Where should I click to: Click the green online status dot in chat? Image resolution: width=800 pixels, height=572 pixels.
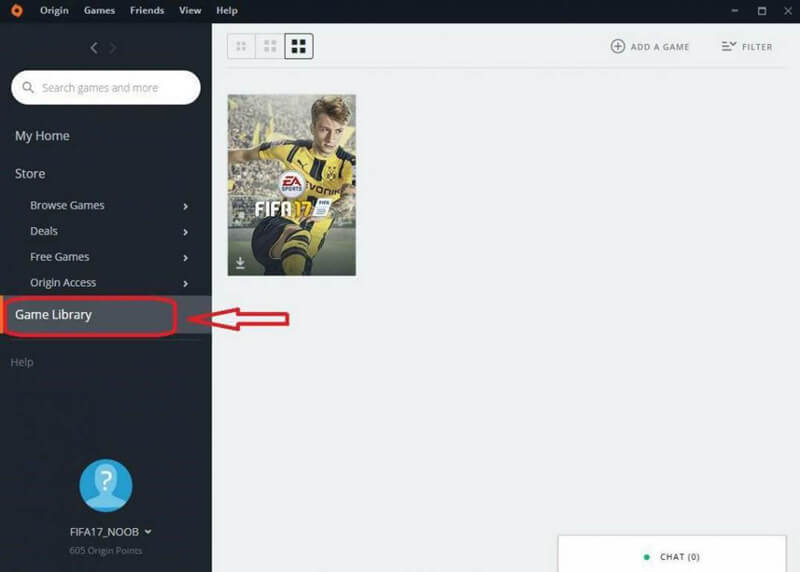click(646, 557)
